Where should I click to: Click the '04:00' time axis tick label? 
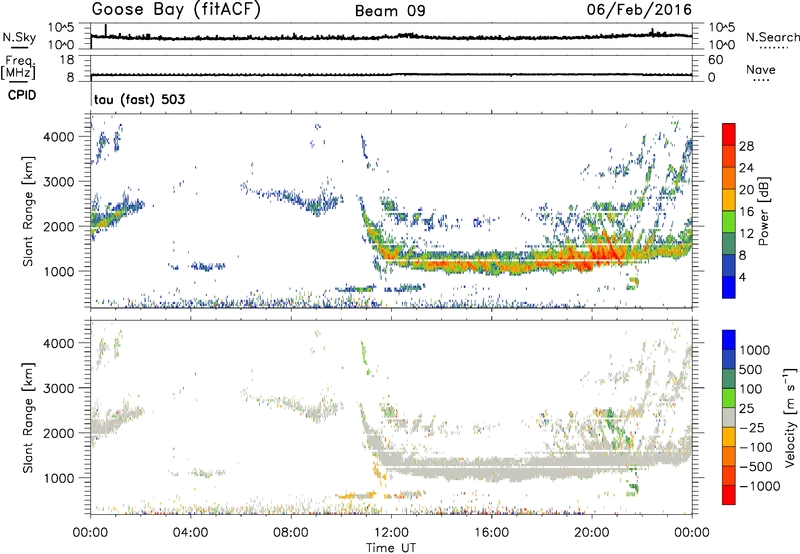(191, 533)
